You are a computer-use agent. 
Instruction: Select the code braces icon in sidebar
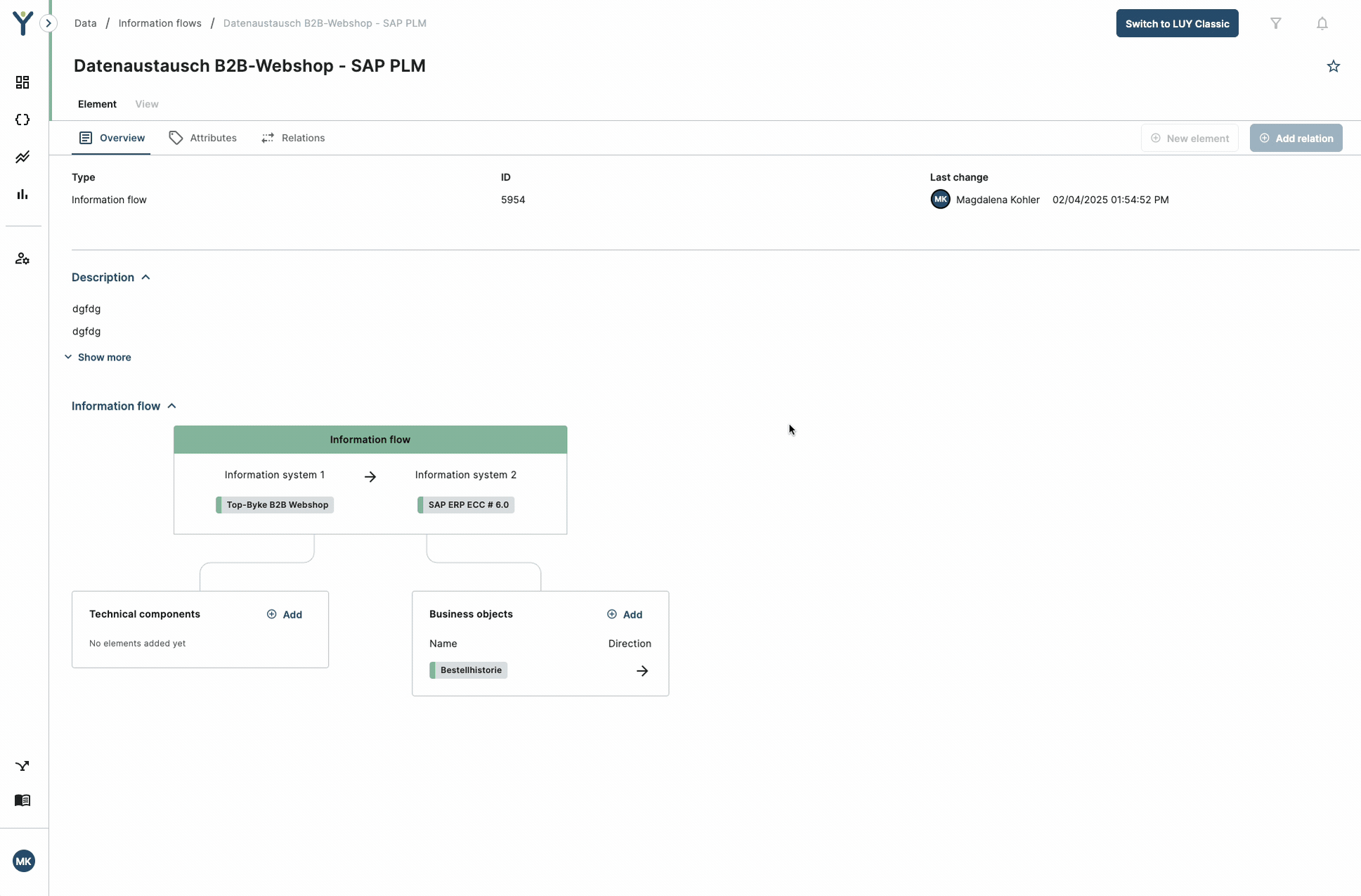[22, 119]
